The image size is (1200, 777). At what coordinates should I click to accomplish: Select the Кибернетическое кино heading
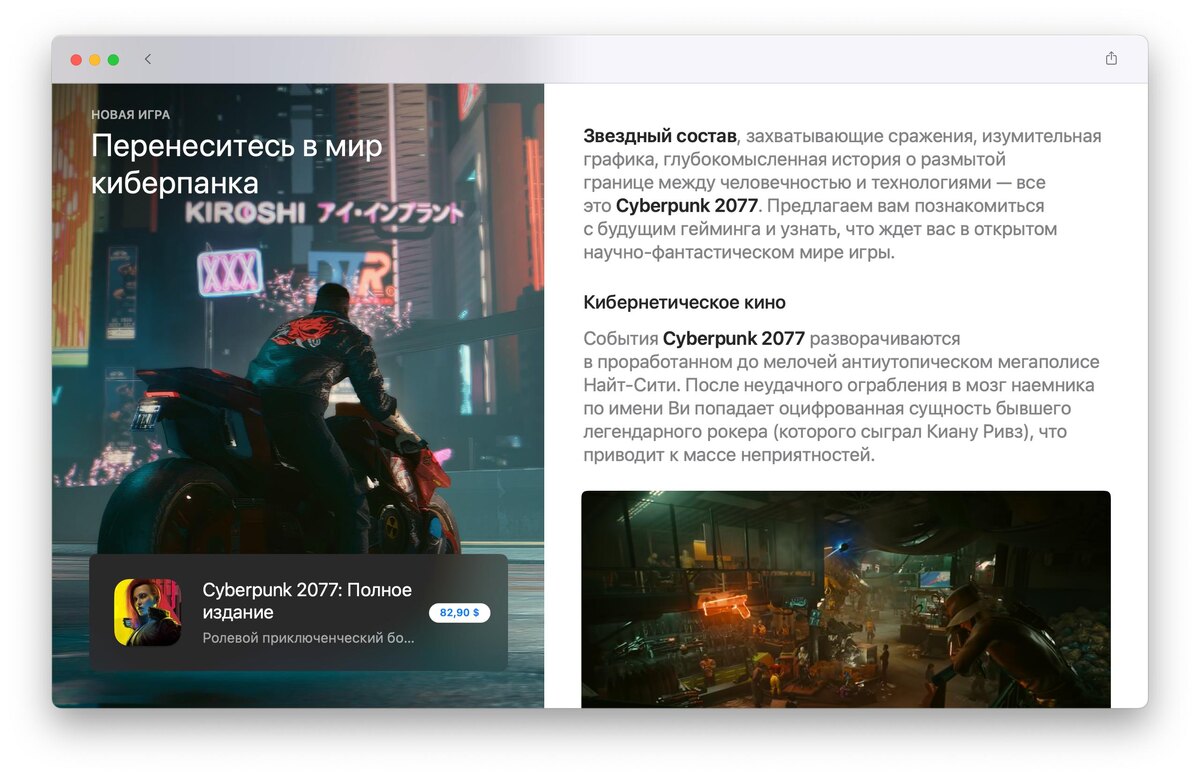[x=684, y=302]
